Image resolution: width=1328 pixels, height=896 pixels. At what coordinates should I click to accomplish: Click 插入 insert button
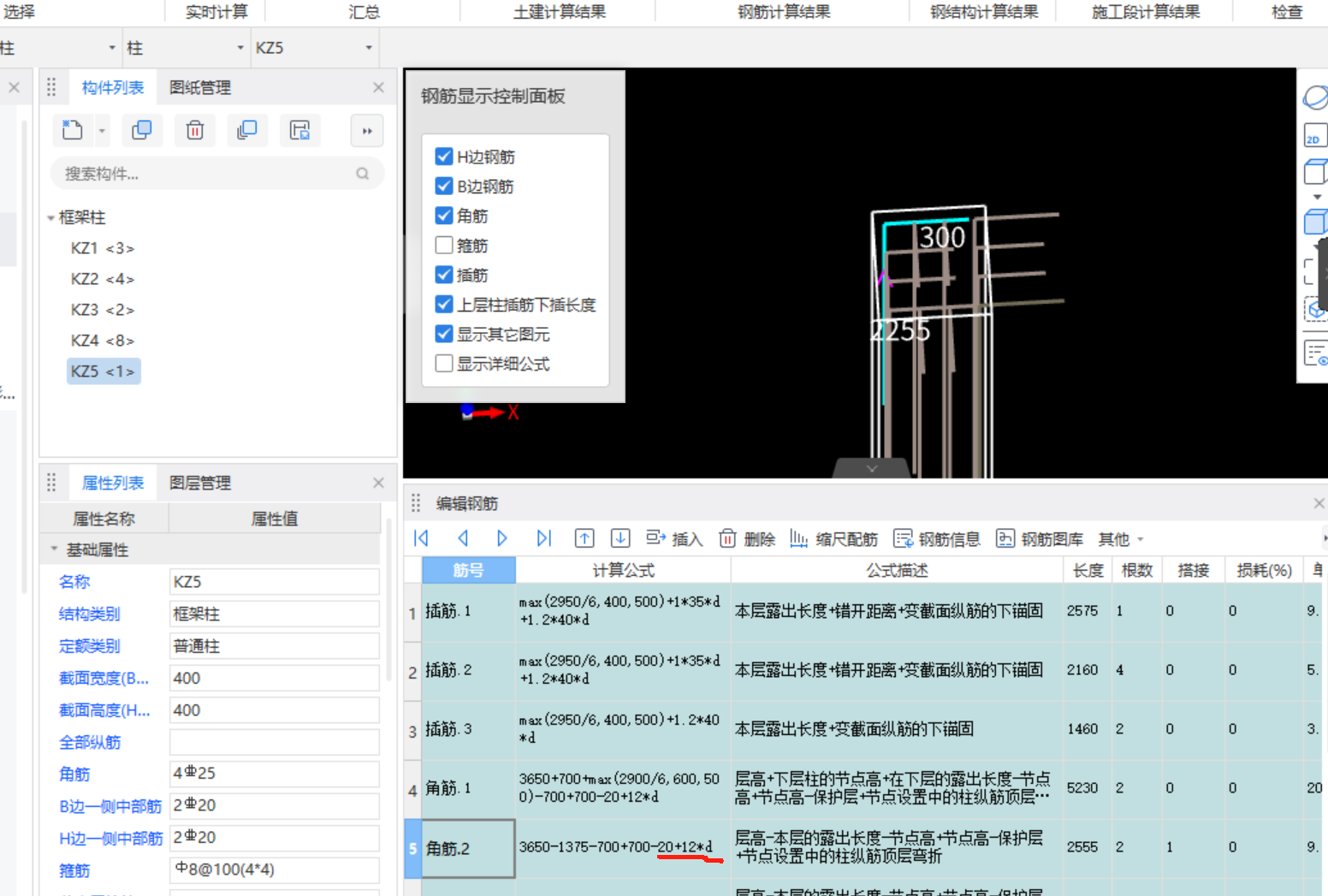pyautogui.click(x=674, y=538)
